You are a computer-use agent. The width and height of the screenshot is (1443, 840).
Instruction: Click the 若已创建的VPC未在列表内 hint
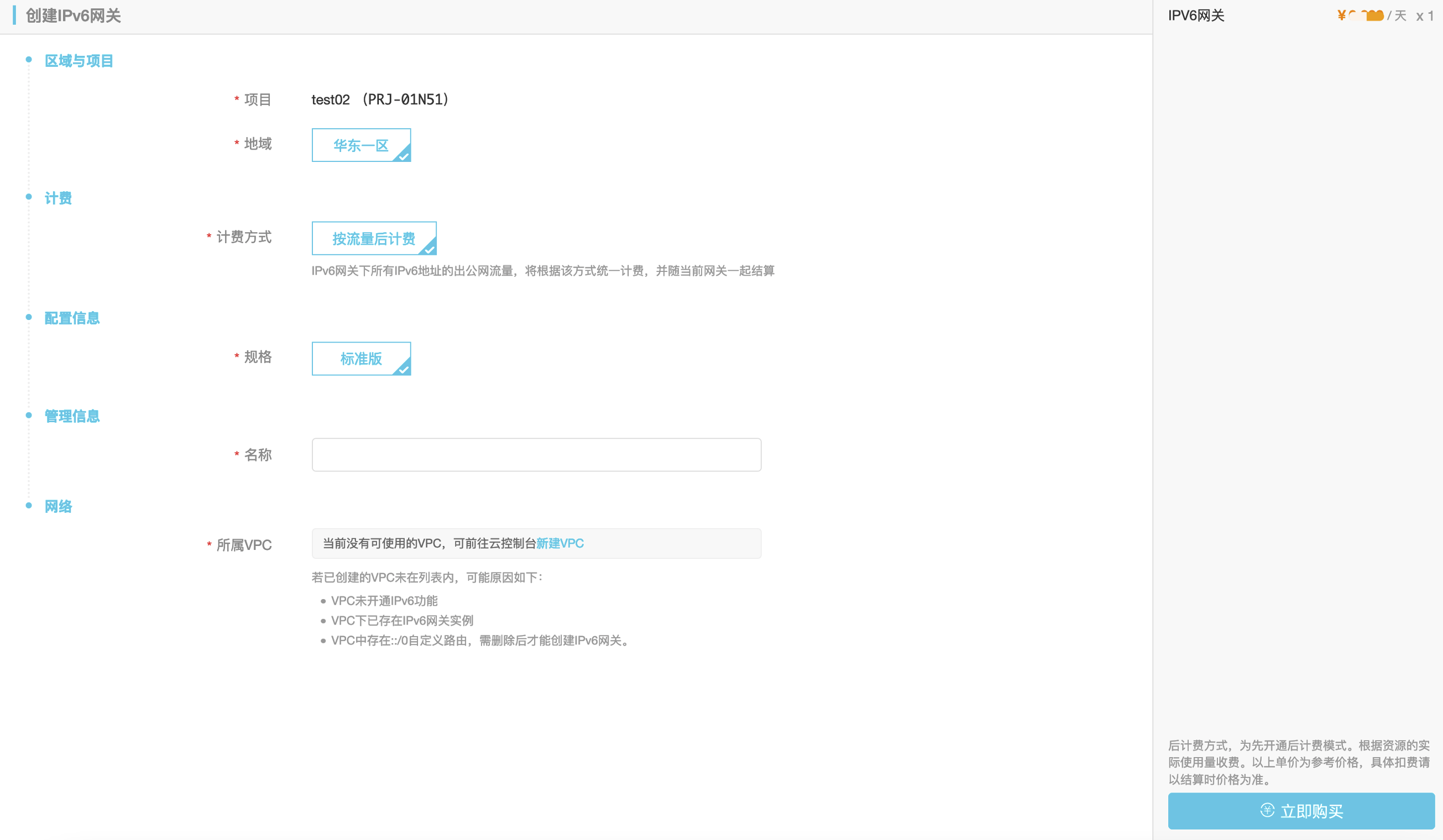[x=427, y=577]
